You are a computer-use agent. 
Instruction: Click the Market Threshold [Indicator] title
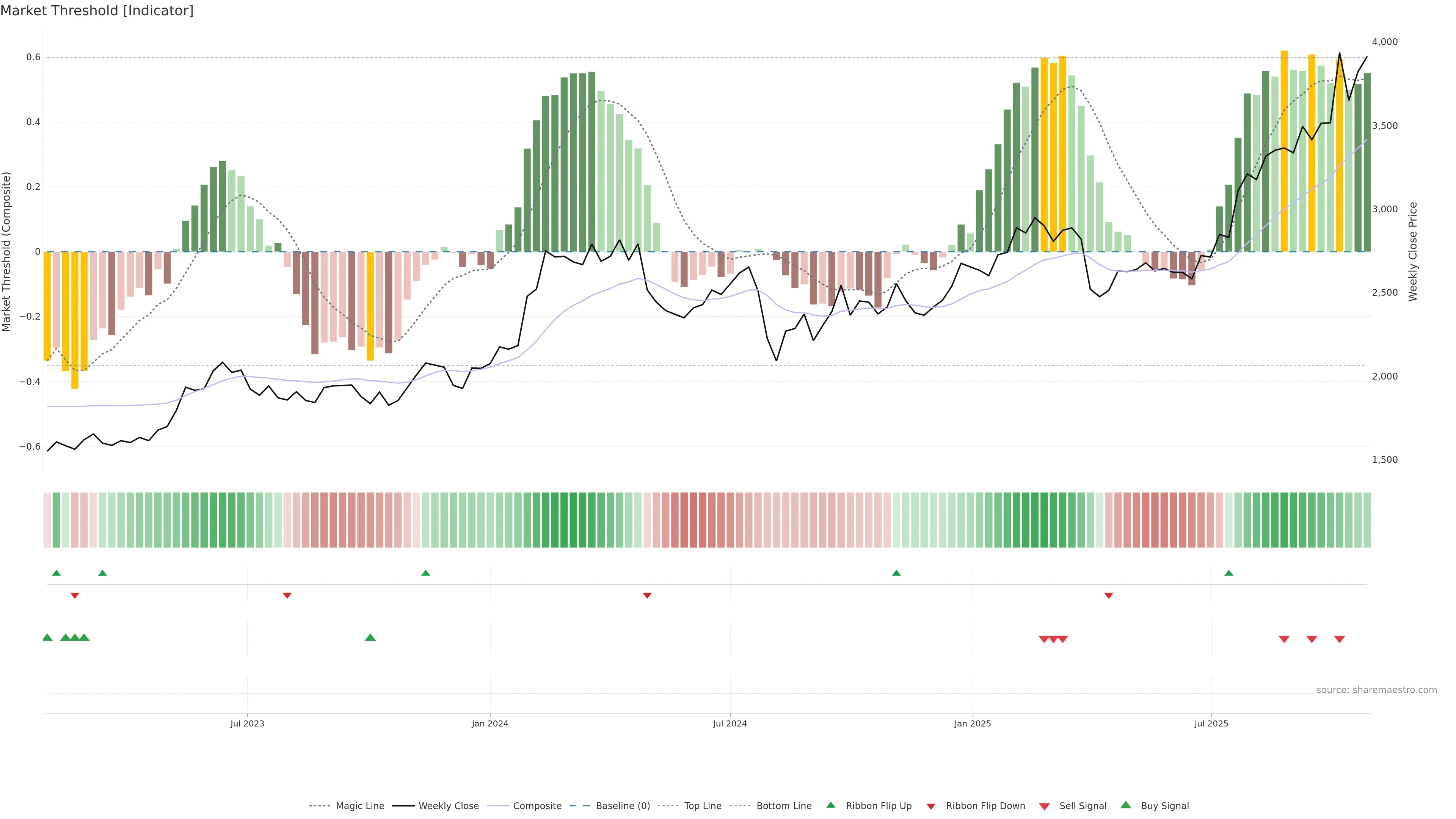pos(97,11)
